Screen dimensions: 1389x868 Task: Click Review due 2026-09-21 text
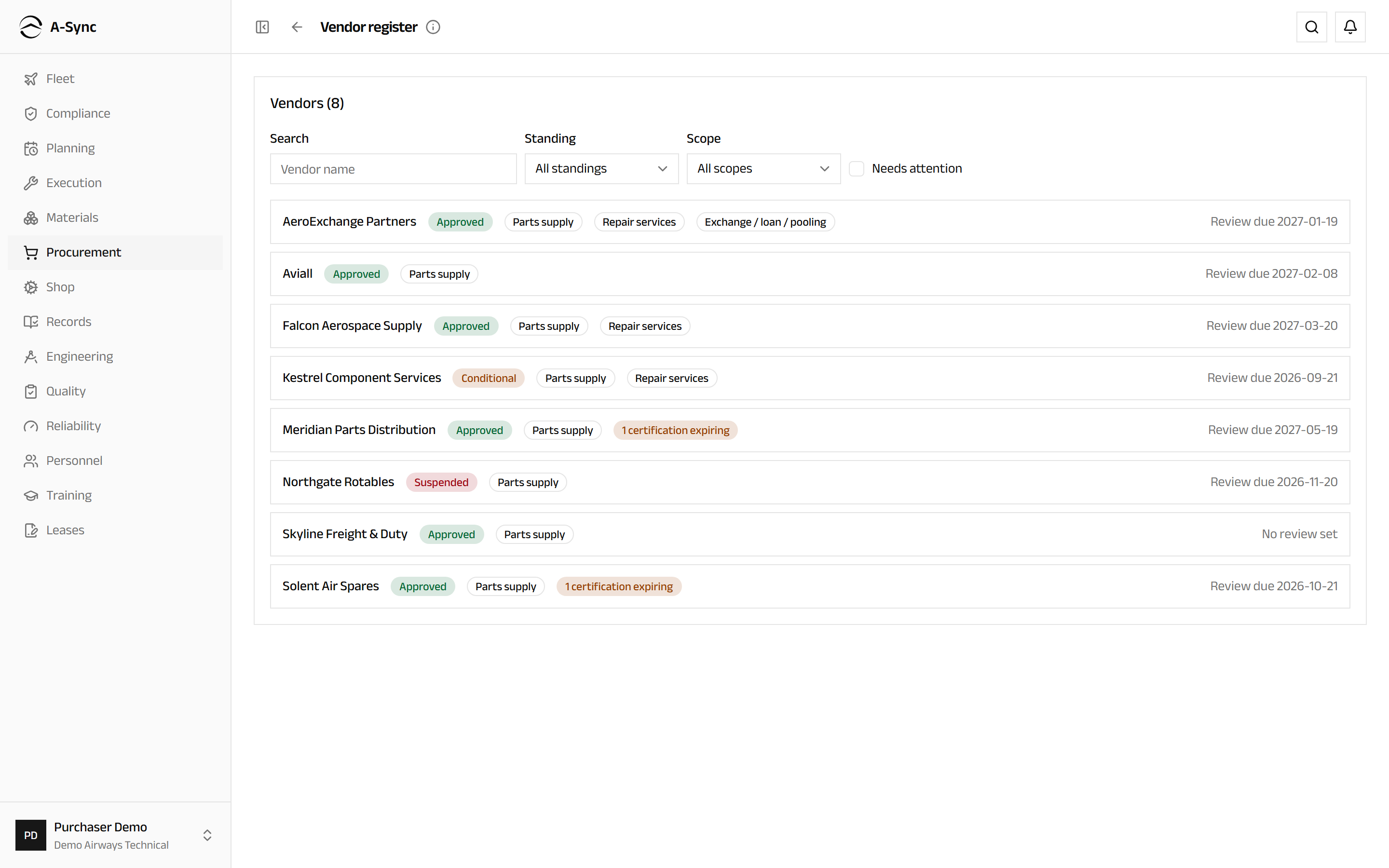tap(1272, 378)
